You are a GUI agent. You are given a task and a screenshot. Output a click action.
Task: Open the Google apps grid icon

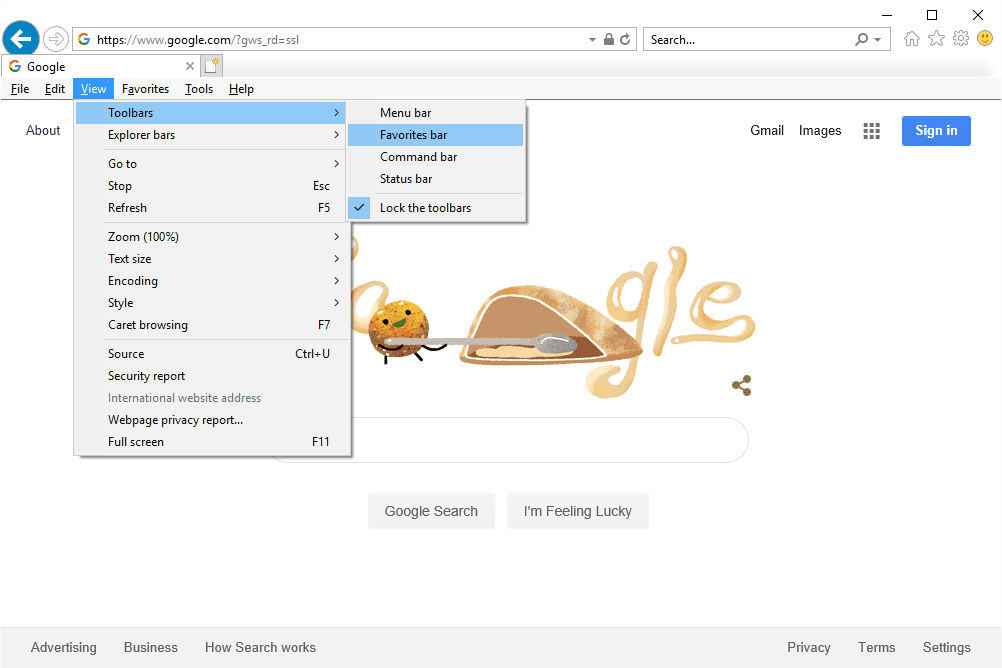click(871, 131)
